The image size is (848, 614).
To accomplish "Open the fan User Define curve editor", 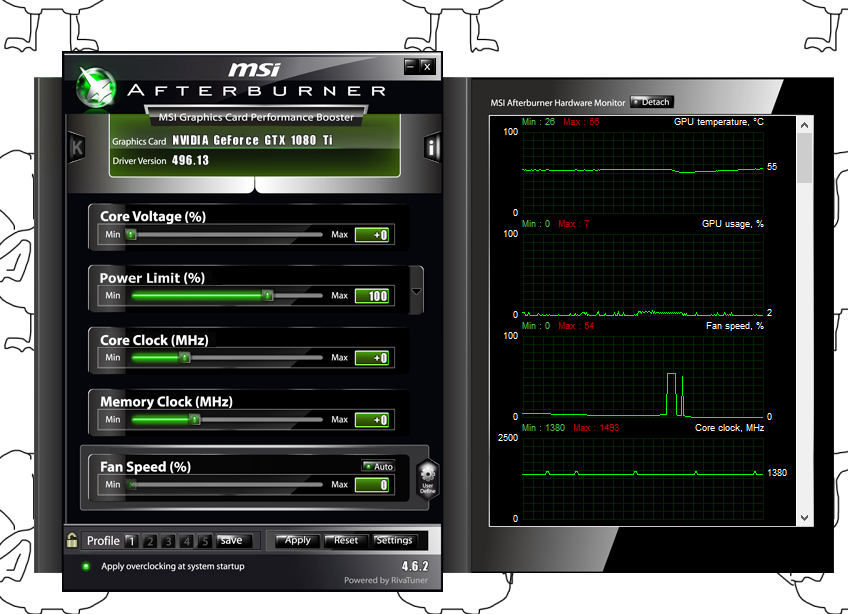I will click(427, 478).
